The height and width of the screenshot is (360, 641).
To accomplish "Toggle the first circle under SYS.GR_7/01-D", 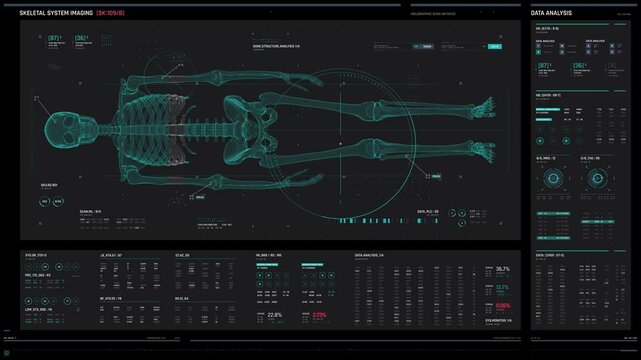I will pos(28,267).
